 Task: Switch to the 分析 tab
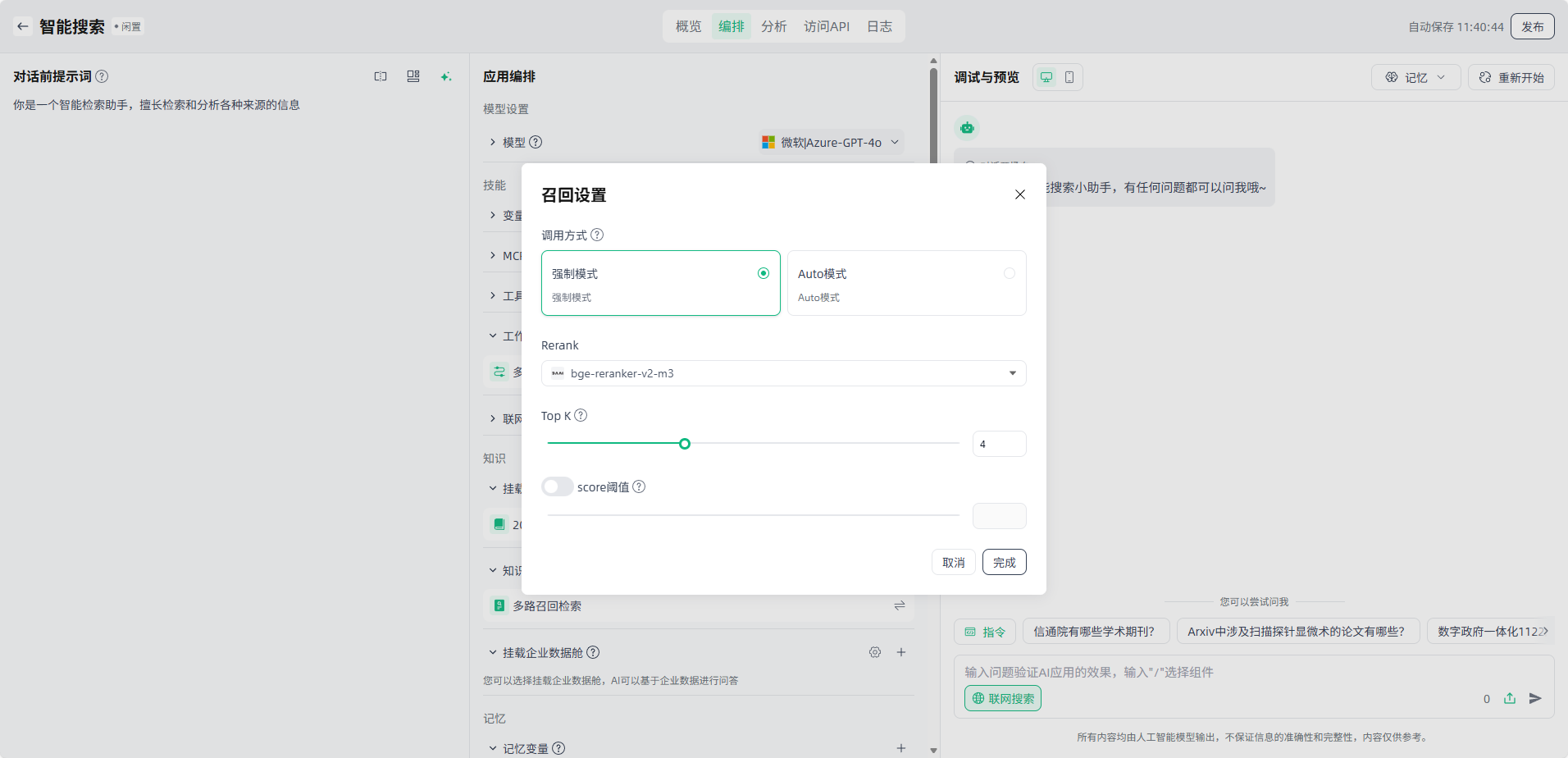[x=773, y=26]
